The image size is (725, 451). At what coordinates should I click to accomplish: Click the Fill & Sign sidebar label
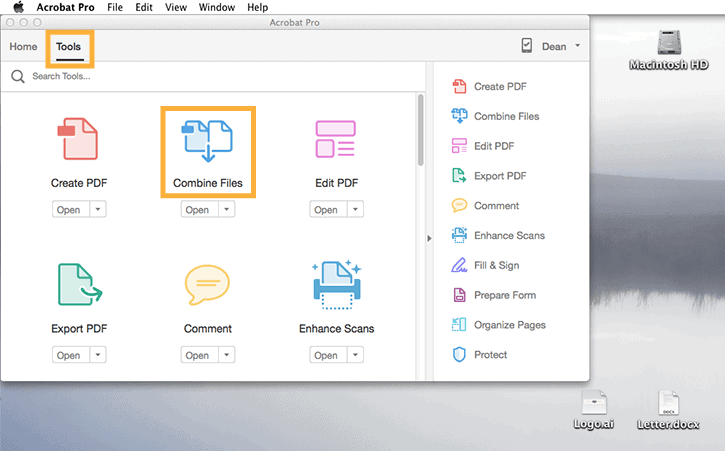pos(497,265)
